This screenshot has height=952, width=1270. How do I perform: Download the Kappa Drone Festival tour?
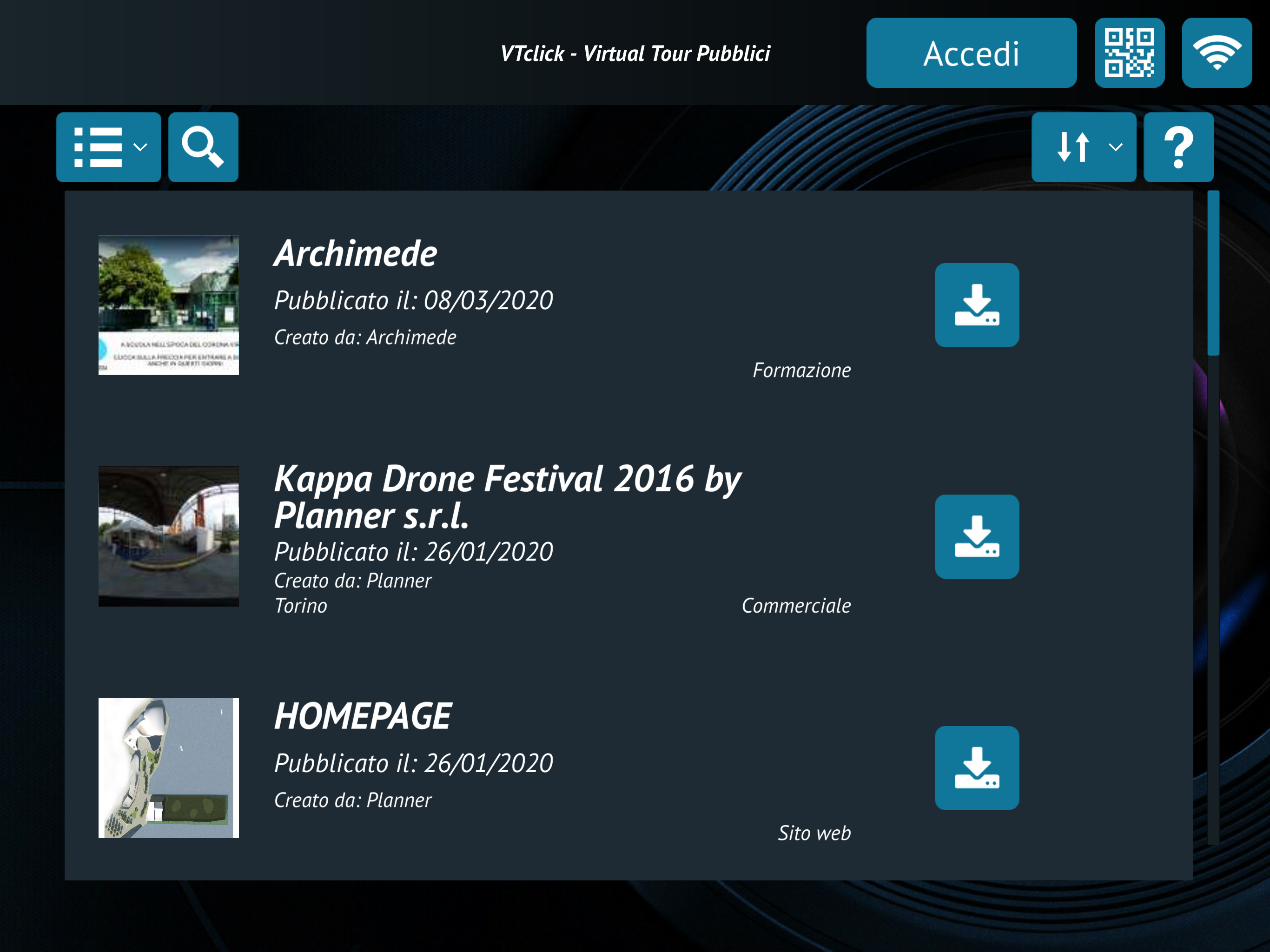pyautogui.click(x=977, y=536)
